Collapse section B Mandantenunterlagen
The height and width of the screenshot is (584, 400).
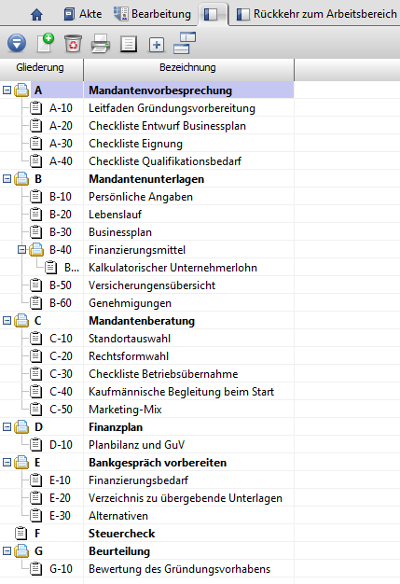click(x=7, y=179)
